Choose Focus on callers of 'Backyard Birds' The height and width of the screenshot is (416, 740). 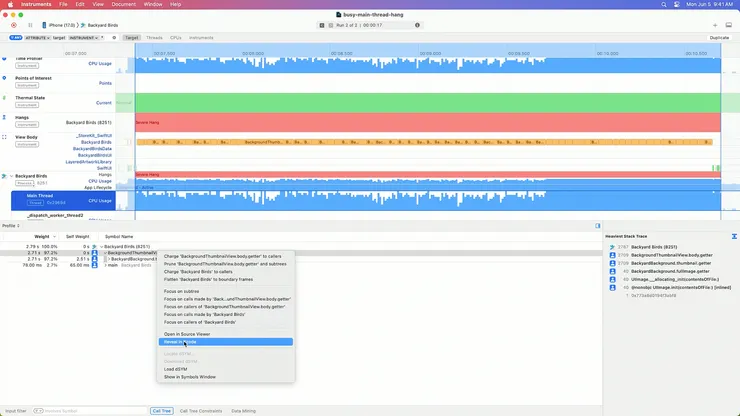pyautogui.click(x=200, y=322)
